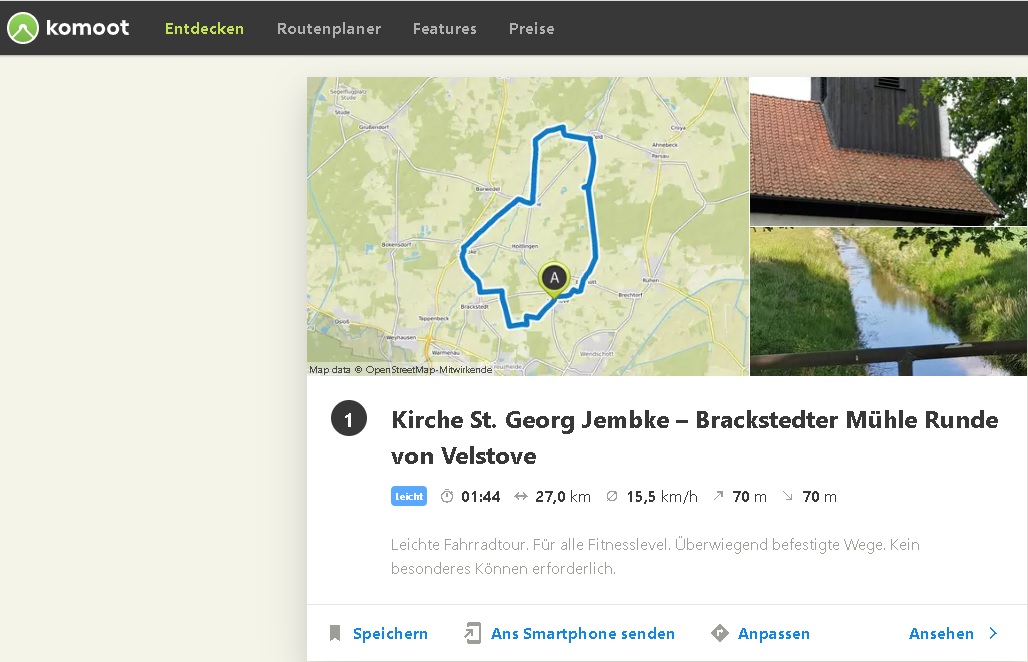Open the Entdecken menu item
The width and height of the screenshot is (1028, 662).
click(205, 29)
